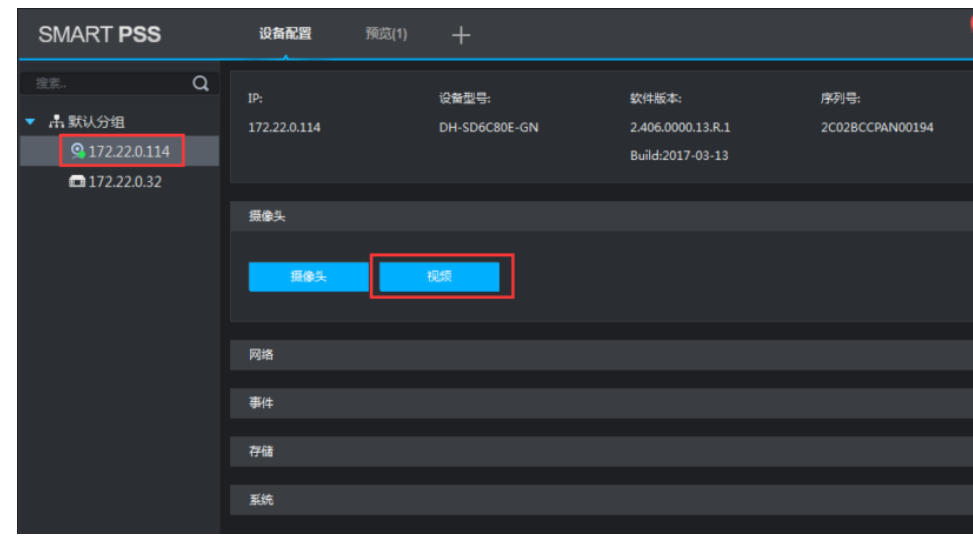The width and height of the screenshot is (973, 555).
Task: Click the search magnifier icon
Action: coord(200,83)
